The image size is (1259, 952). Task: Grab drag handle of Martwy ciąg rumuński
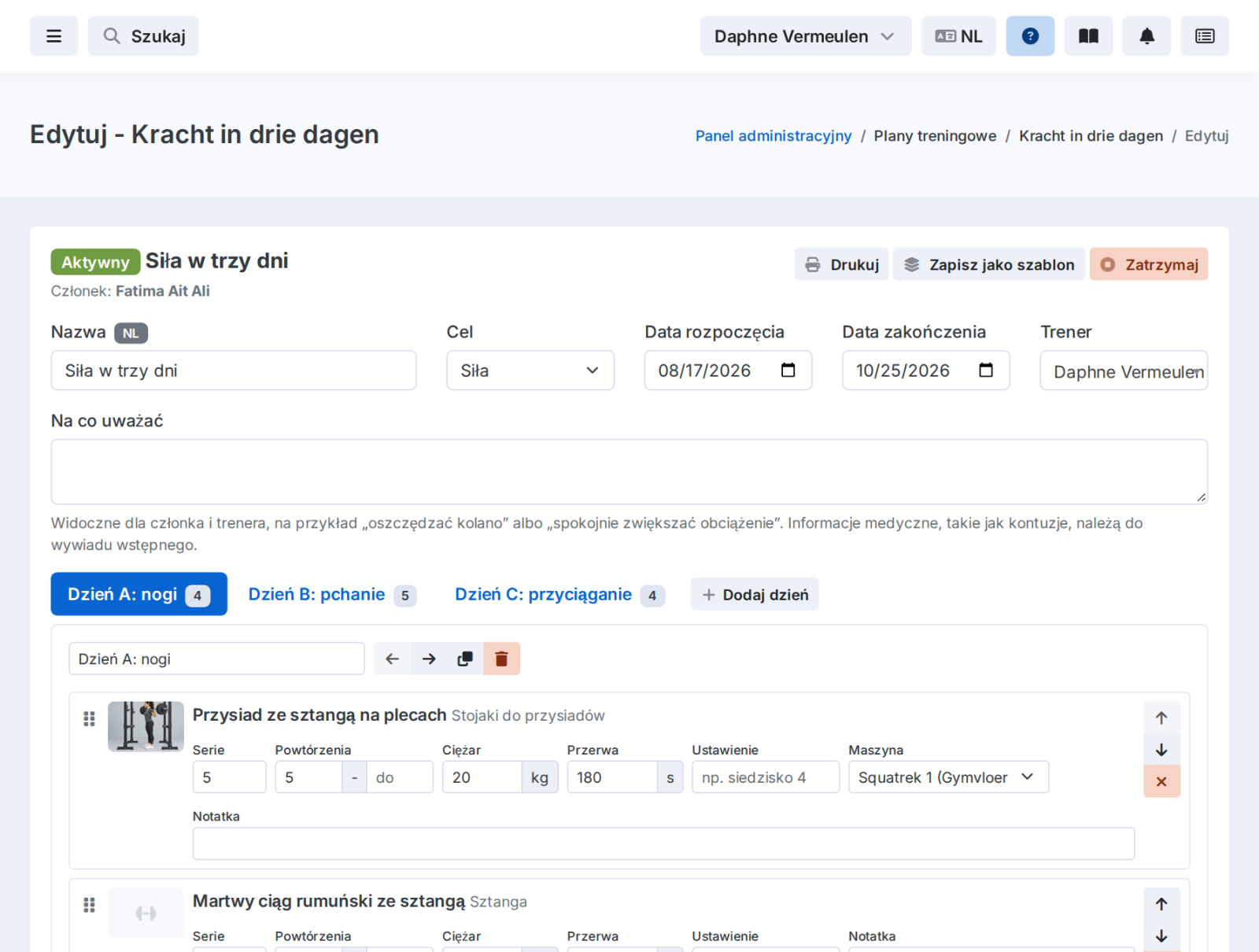coord(89,905)
